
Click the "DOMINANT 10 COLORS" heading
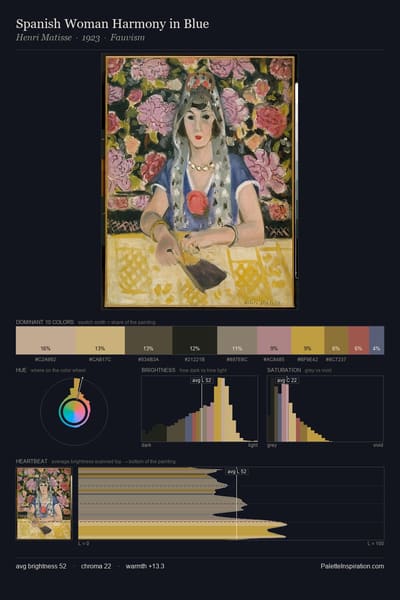(x=45, y=322)
